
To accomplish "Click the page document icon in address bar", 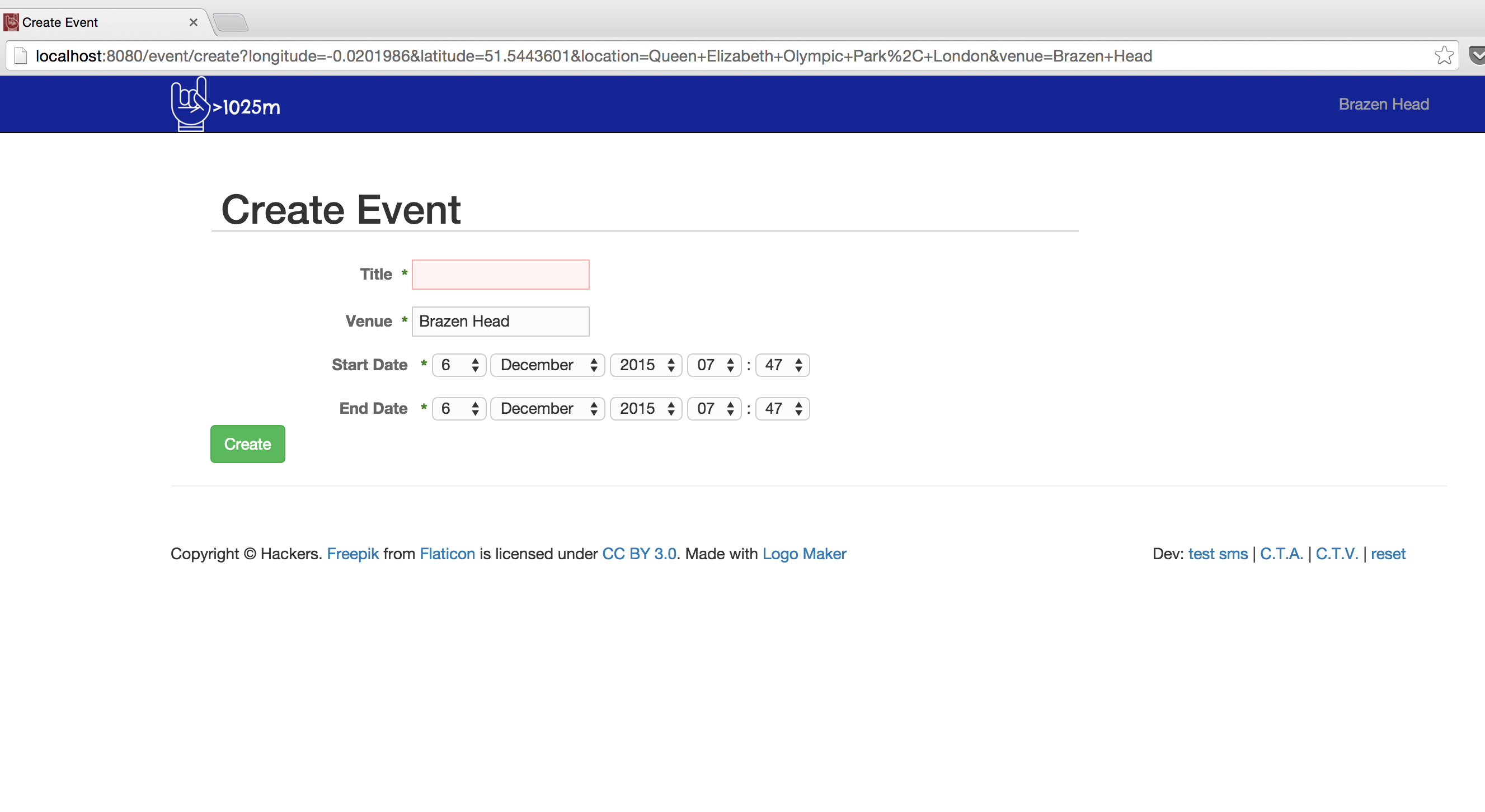I will click(x=21, y=56).
